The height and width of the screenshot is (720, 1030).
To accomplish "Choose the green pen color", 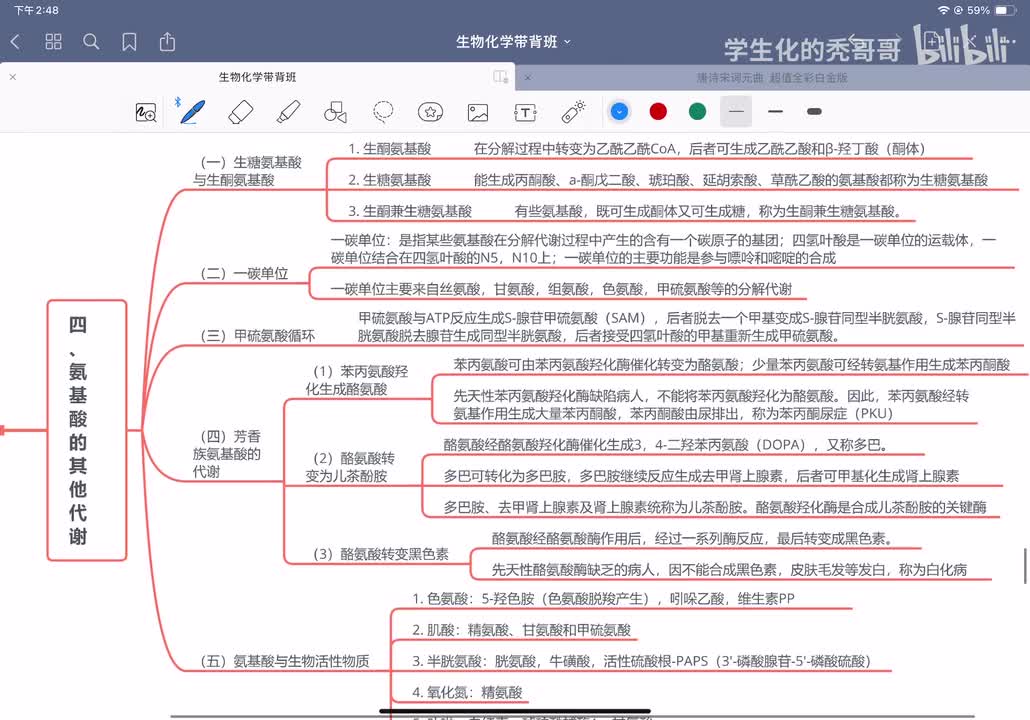I will click(x=698, y=112).
